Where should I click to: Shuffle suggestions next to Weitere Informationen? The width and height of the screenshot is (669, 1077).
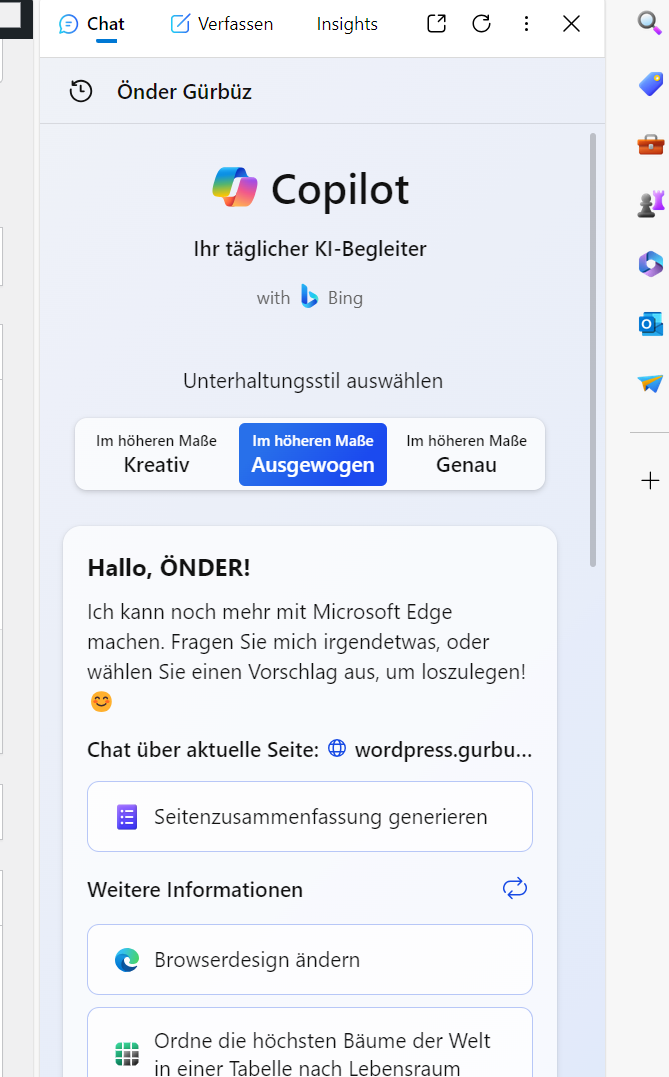[x=514, y=888]
